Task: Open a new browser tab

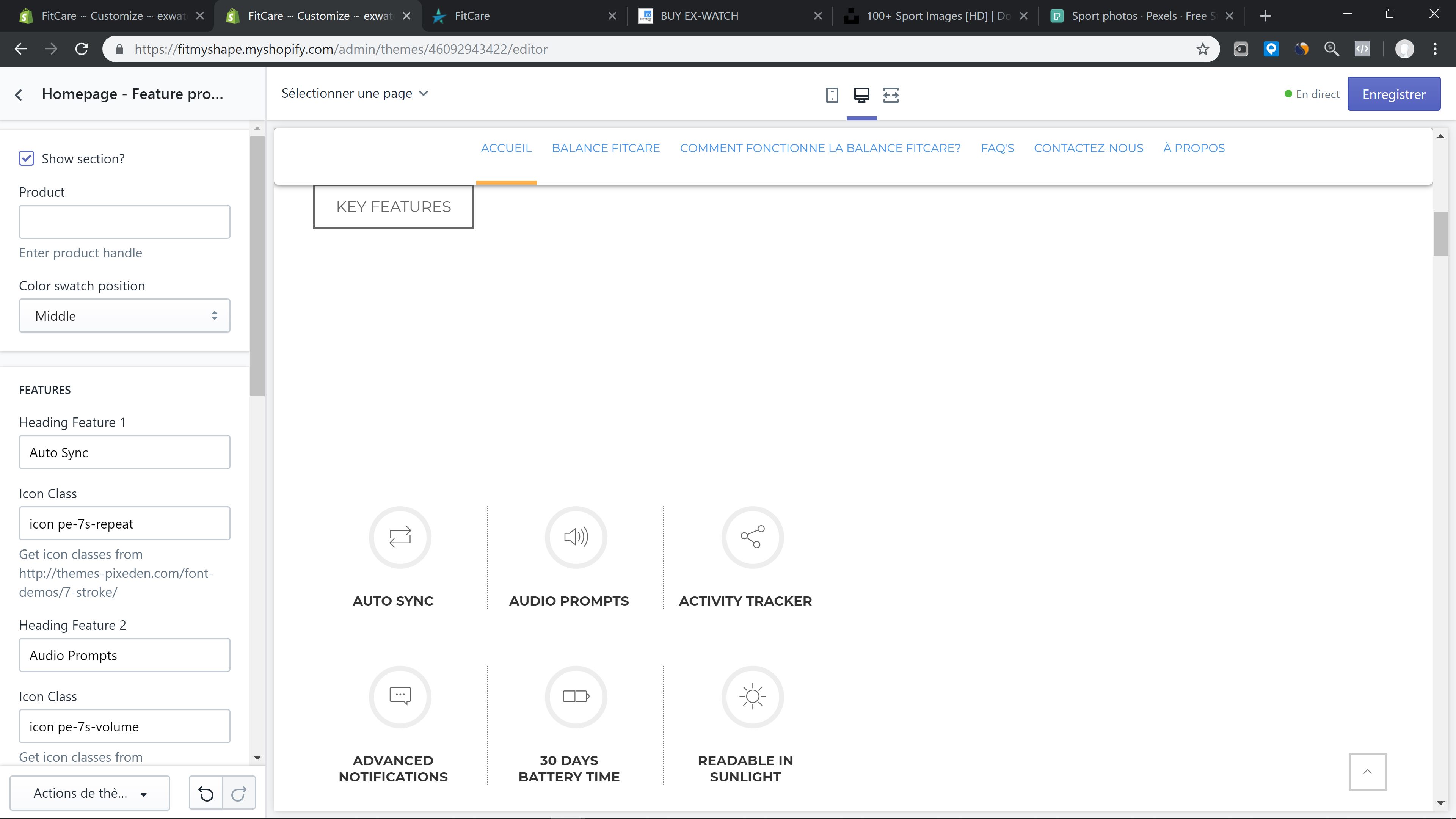Action: click(x=1266, y=16)
